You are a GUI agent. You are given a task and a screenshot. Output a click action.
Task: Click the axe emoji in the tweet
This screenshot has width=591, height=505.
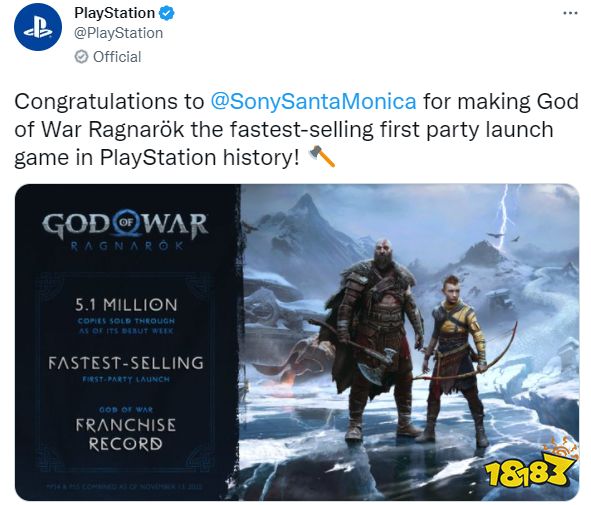coord(322,156)
